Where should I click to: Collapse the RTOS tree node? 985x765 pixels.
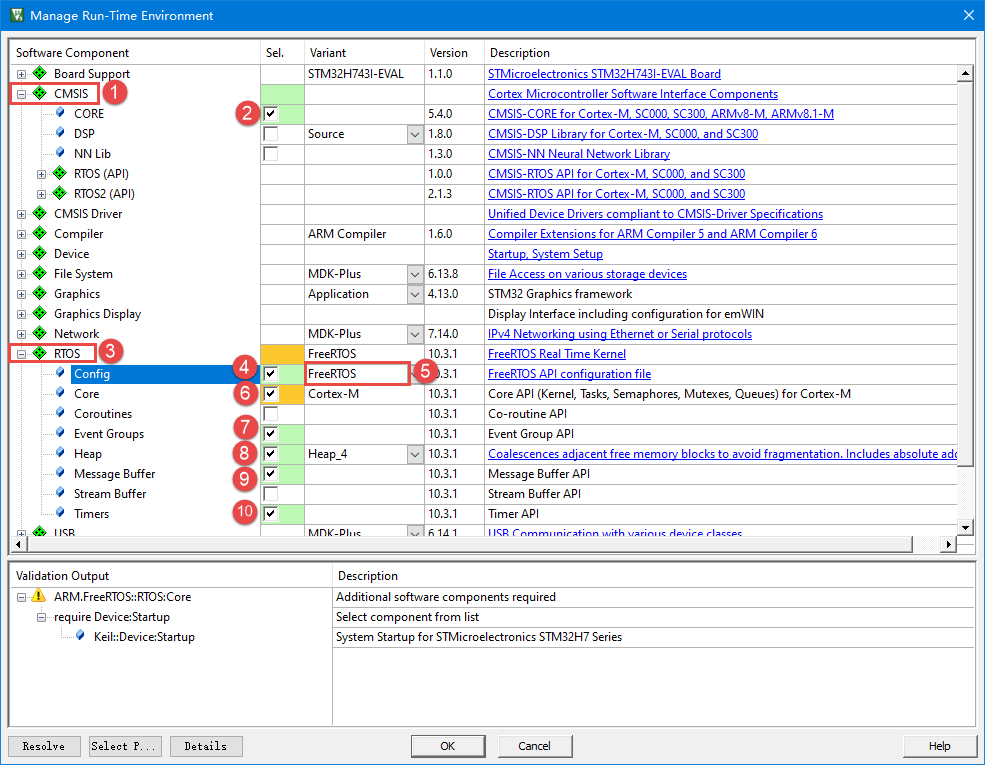(21, 353)
